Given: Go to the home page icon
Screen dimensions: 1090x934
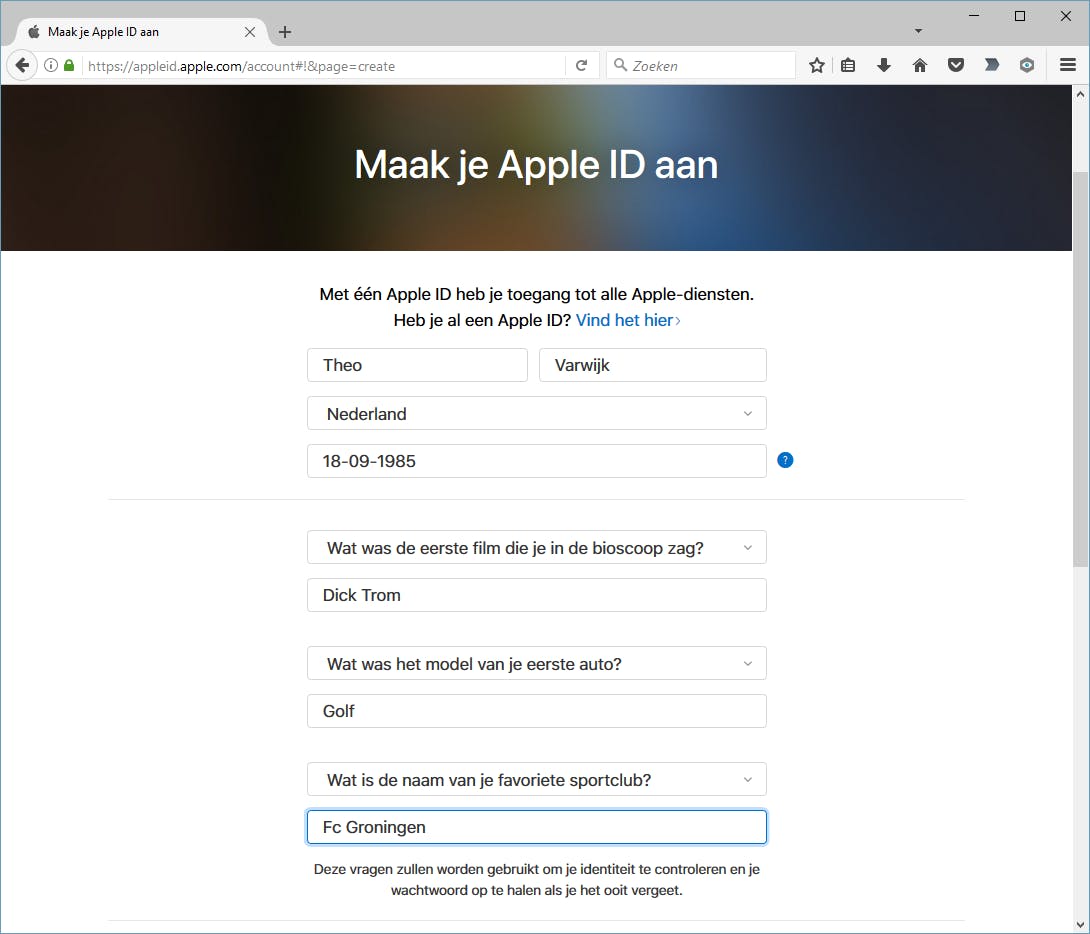Looking at the screenshot, I should tap(920, 65).
